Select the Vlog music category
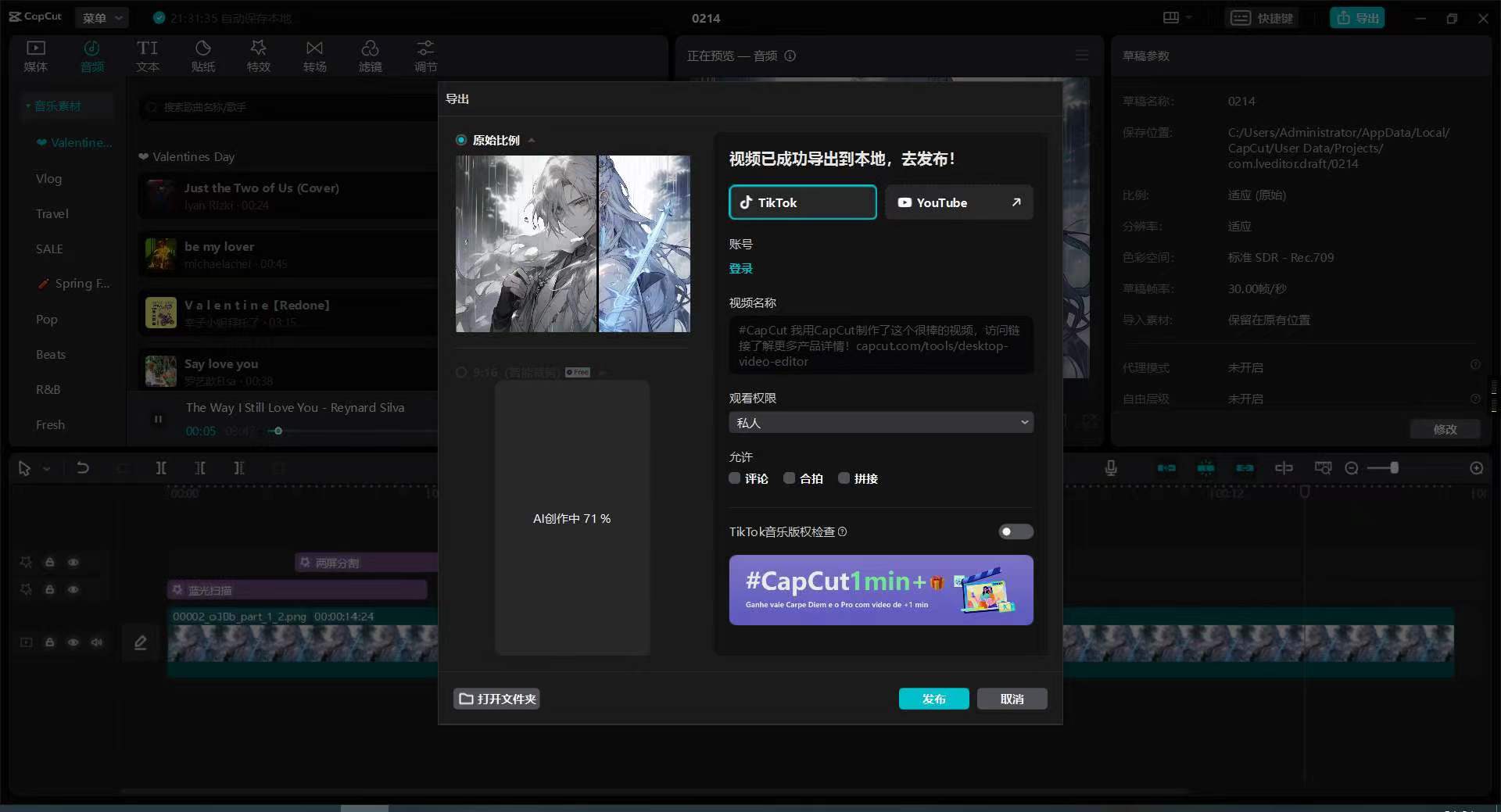The image size is (1501, 812). pos(48,178)
